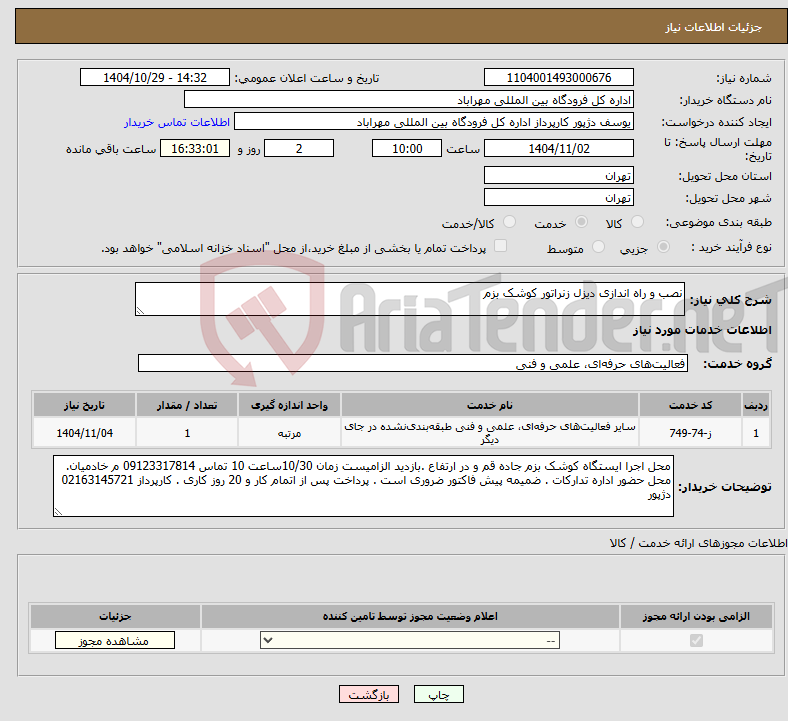Click the deadline date field 1404/11/02
Screen dimensions: 788x721
coord(558,148)
